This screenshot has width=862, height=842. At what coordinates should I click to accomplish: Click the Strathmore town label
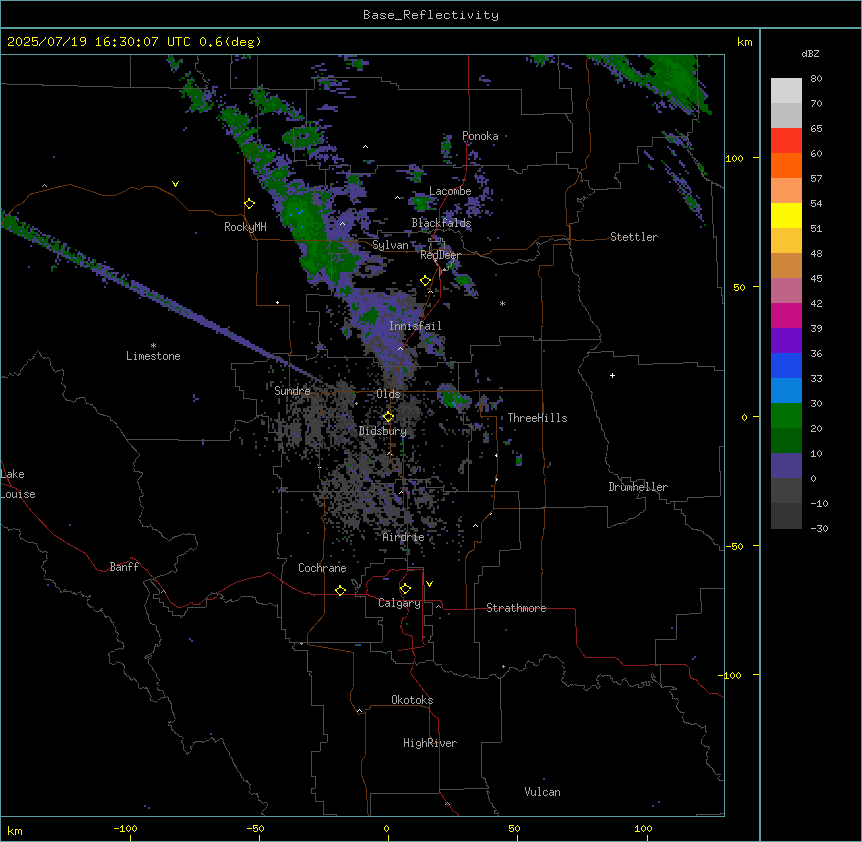click(x=516, y=608)
